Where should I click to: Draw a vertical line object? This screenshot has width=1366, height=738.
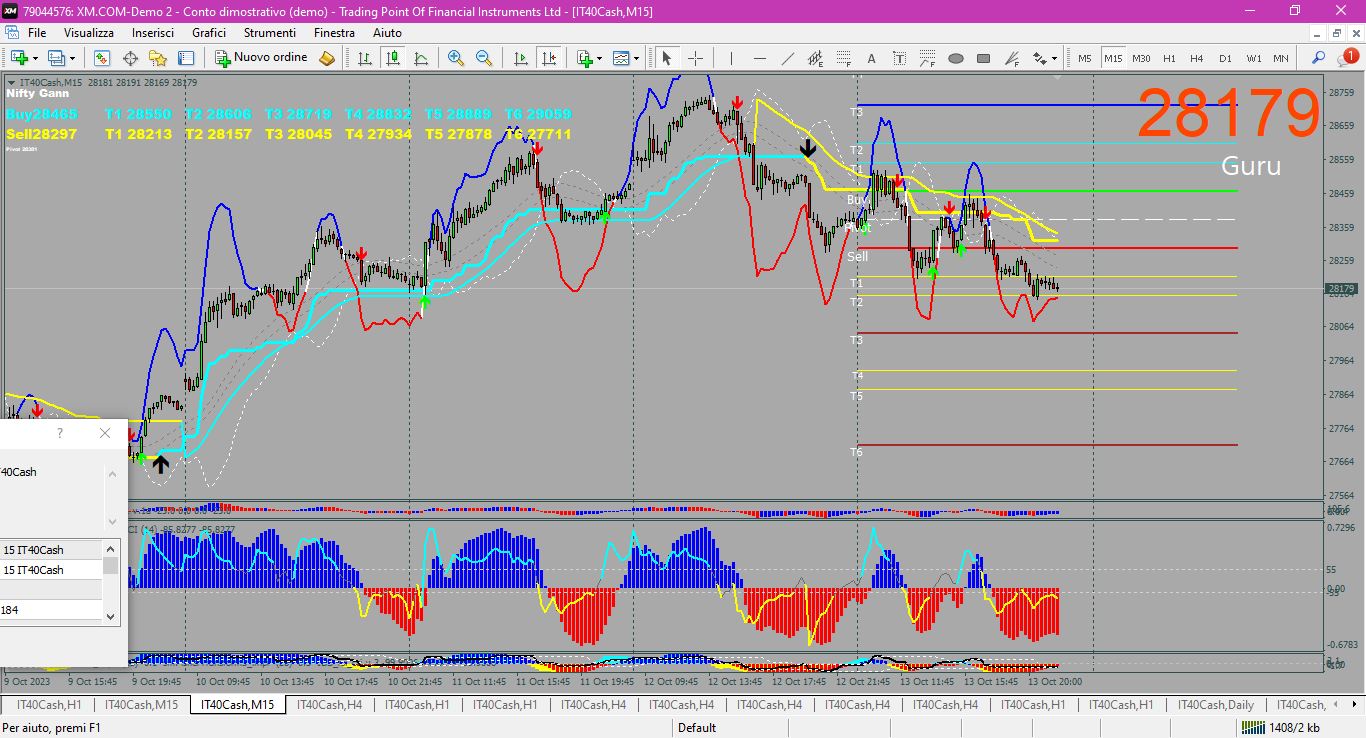(x=731, y=58)
